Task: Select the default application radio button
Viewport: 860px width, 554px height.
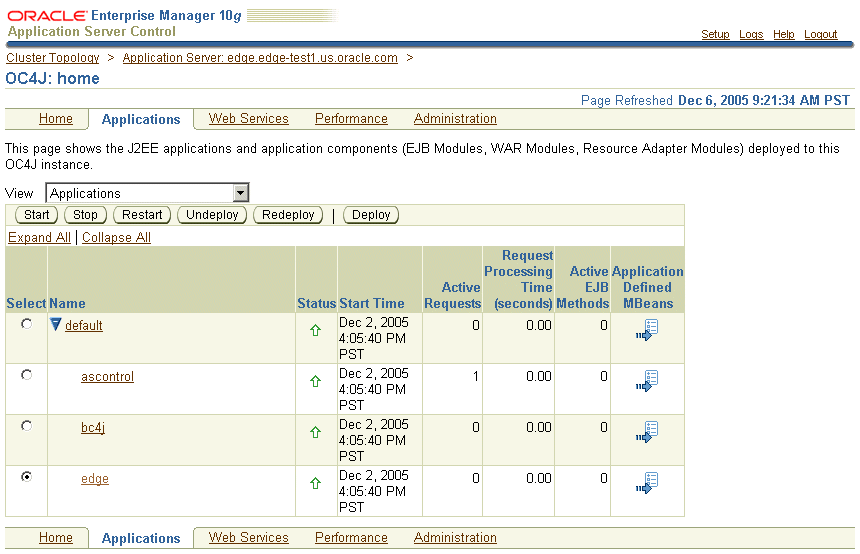Action: click(26, 324)
